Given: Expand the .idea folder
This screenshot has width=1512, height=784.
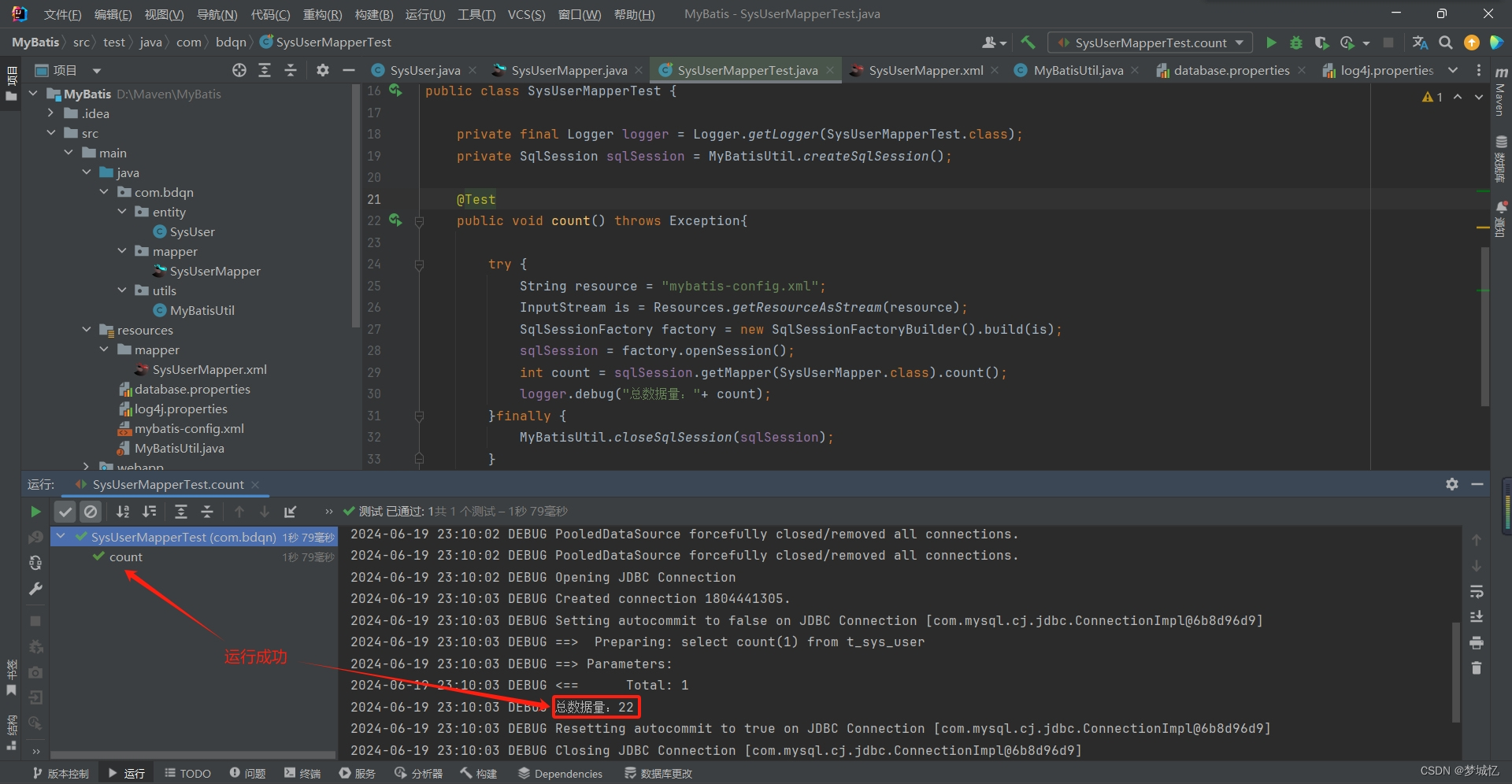Looking at the screenshot, I should 51,113.
